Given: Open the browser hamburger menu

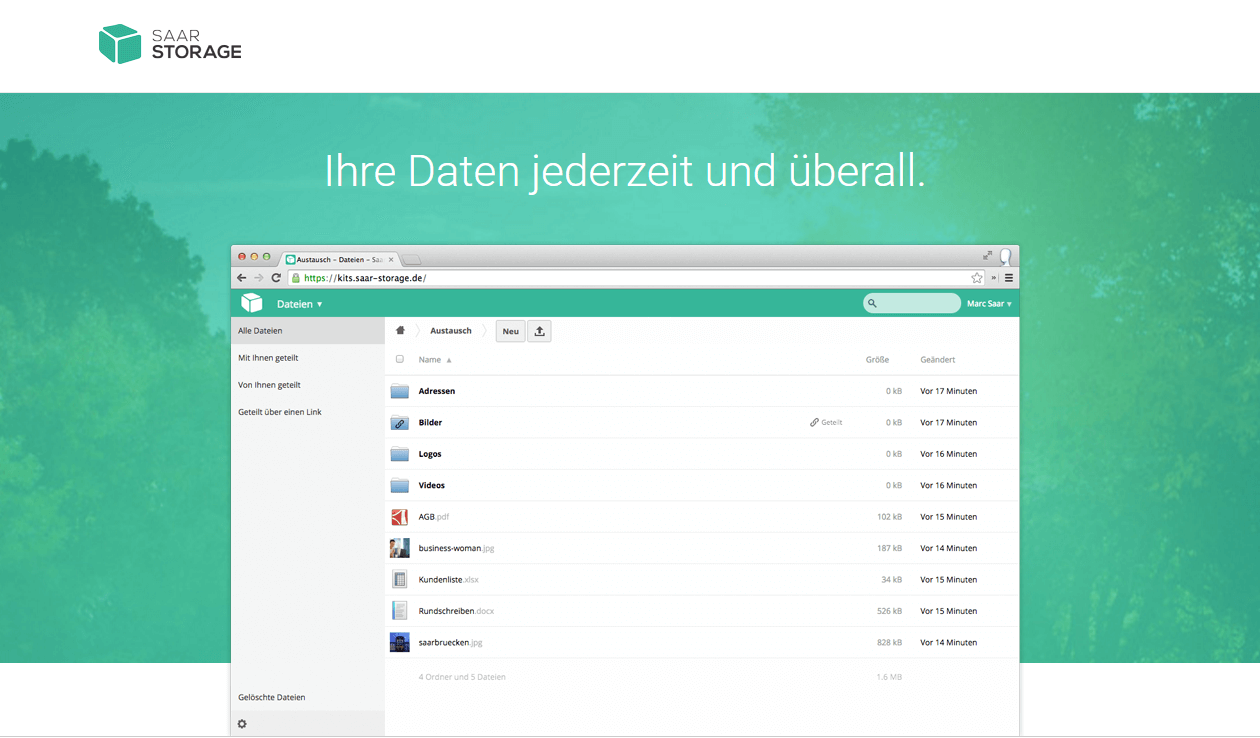Looking at the screenshot, I should [x=1009, y=278].
